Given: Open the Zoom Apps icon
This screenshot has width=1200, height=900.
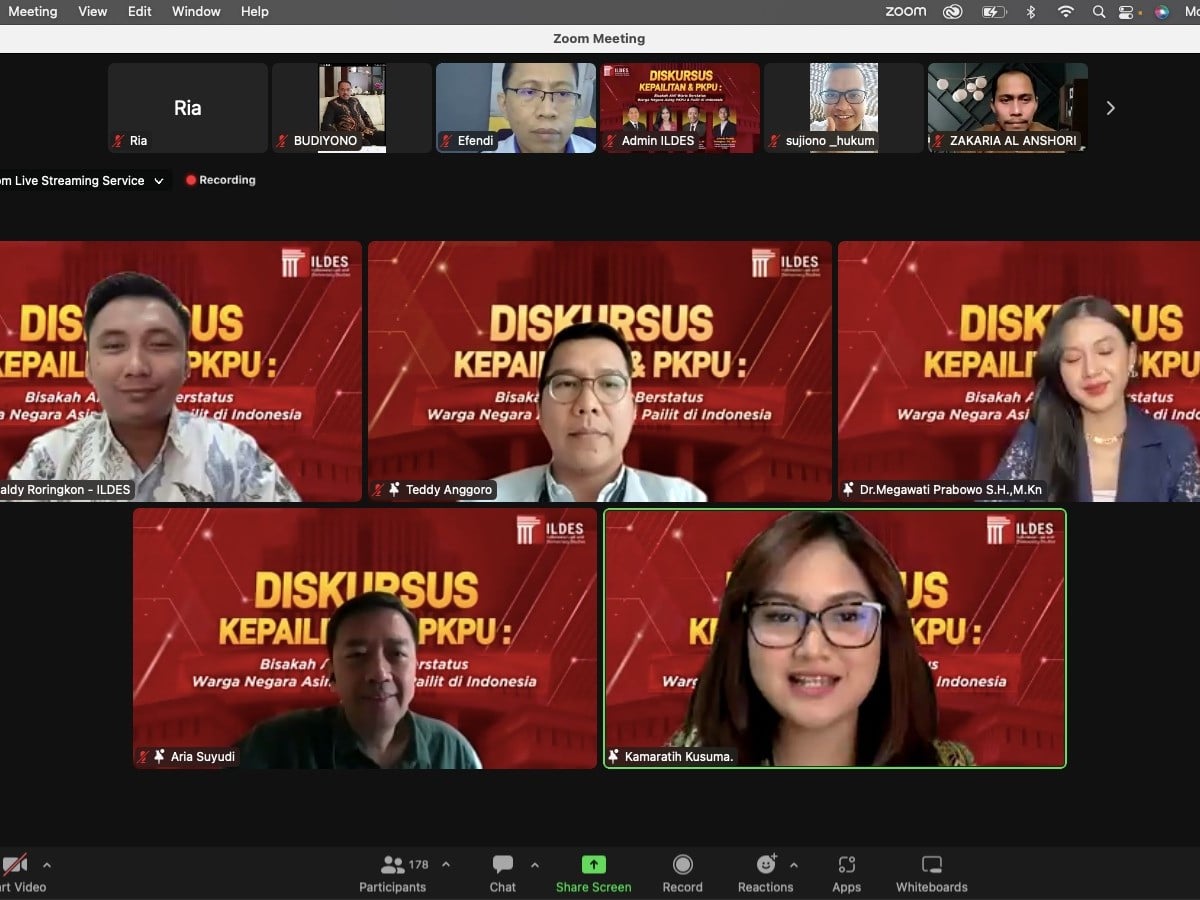Looking at the screenshot, I should tap(846, 864).
